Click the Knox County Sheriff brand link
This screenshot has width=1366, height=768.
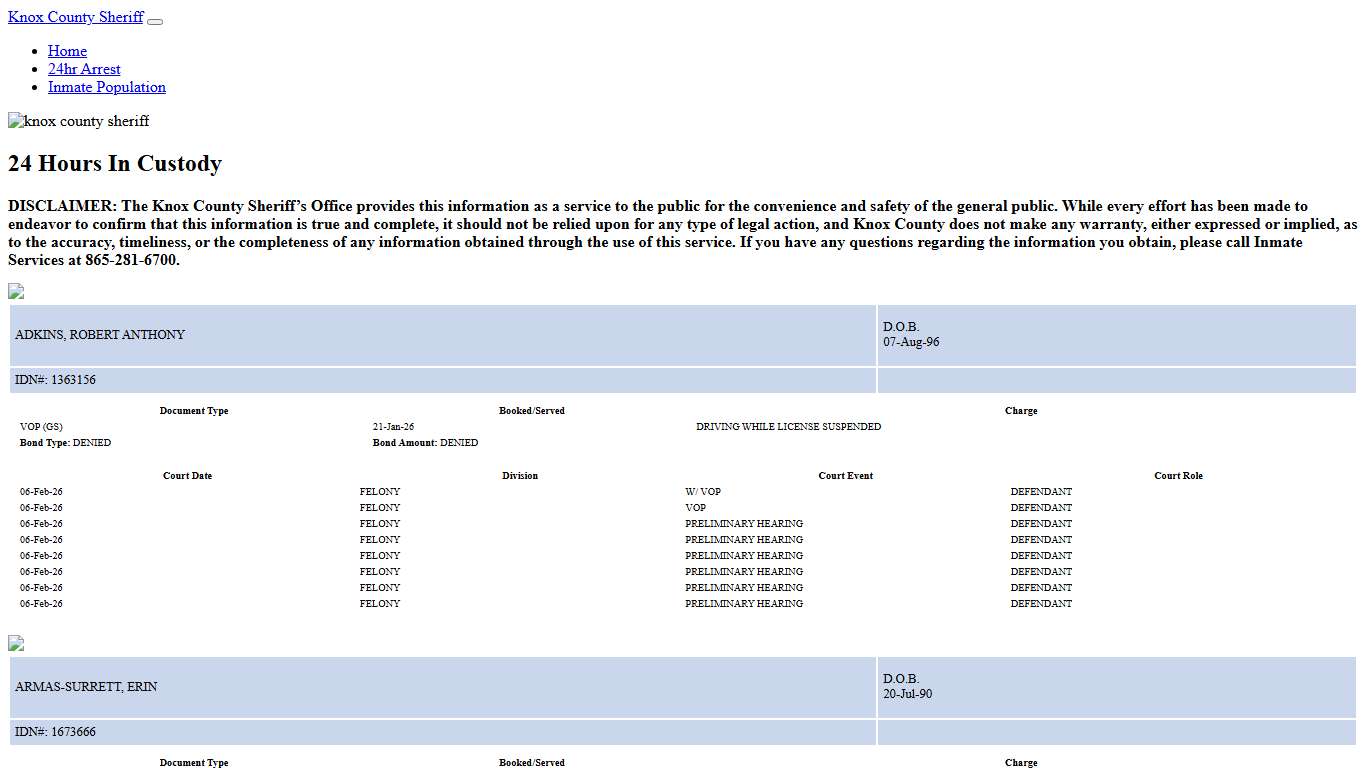[x=76, y=17]
